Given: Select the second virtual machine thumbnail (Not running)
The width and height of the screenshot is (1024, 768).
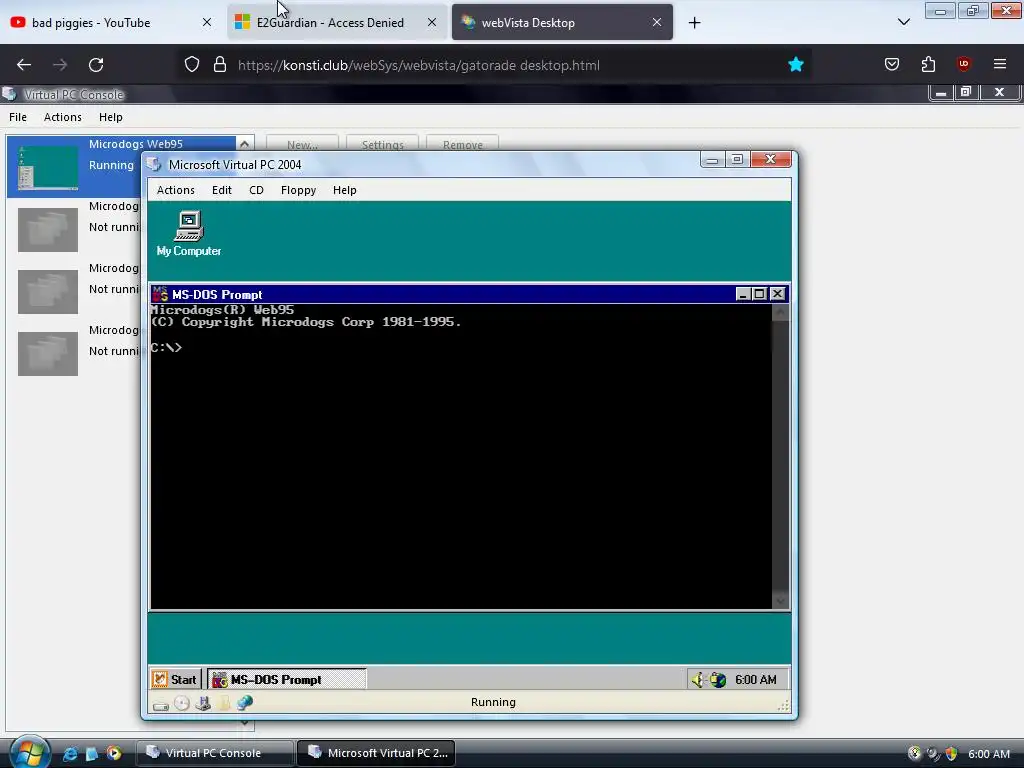Looking at the screenshot, I should click(48, 230).
